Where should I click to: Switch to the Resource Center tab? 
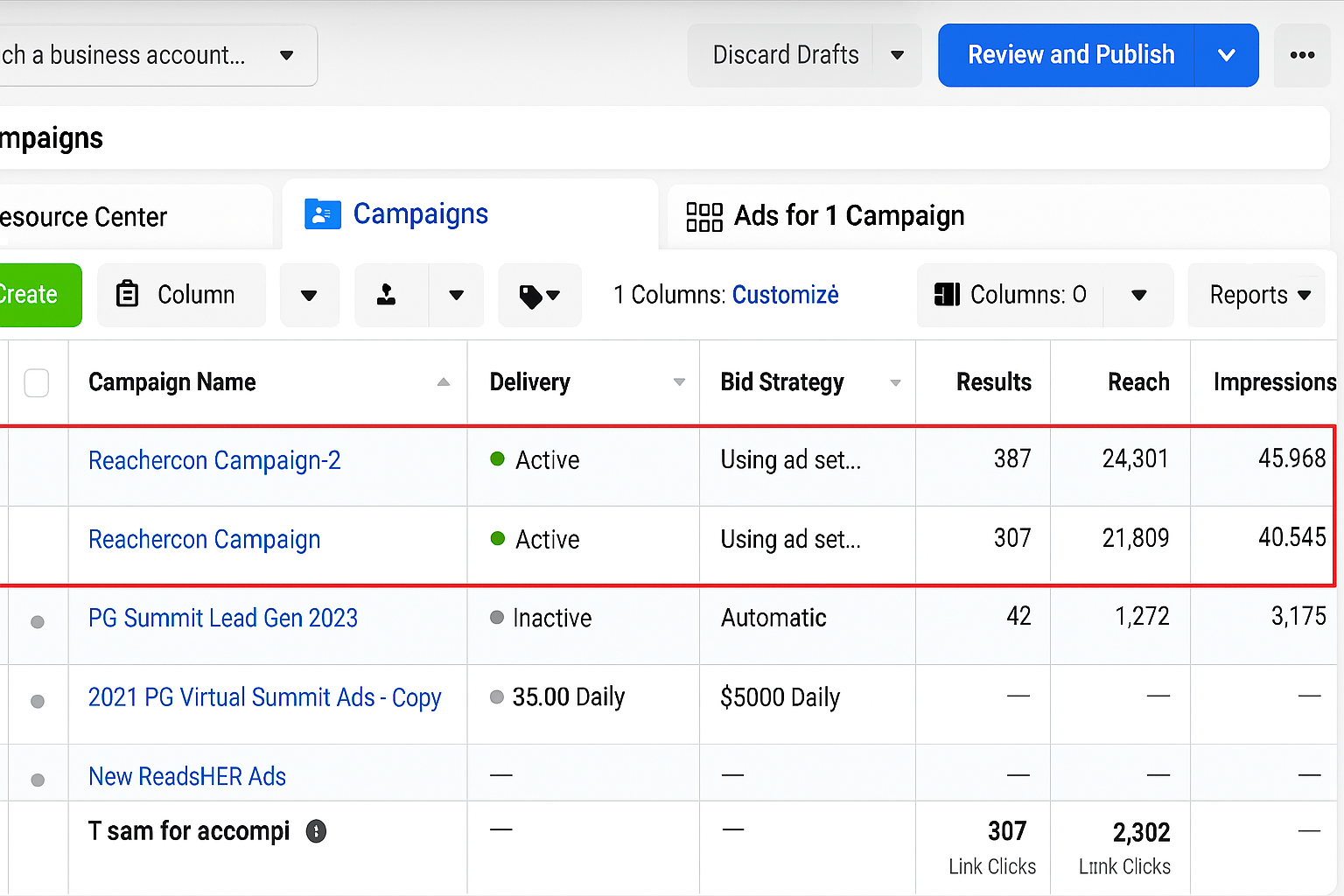(x=136, y=216)
